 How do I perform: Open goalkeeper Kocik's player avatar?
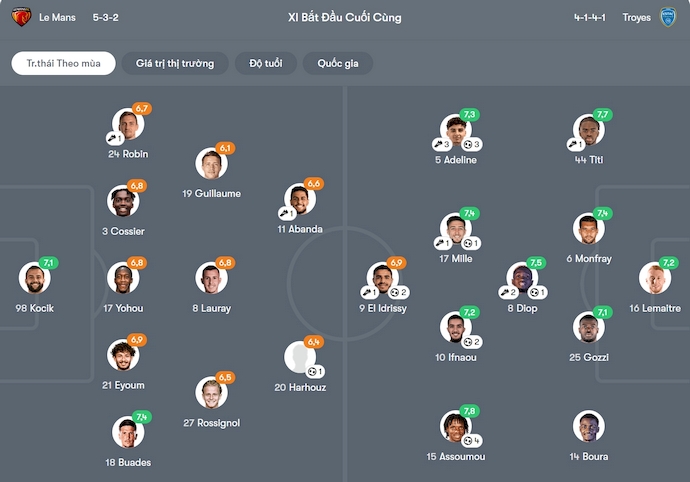[x=35, y=279]
